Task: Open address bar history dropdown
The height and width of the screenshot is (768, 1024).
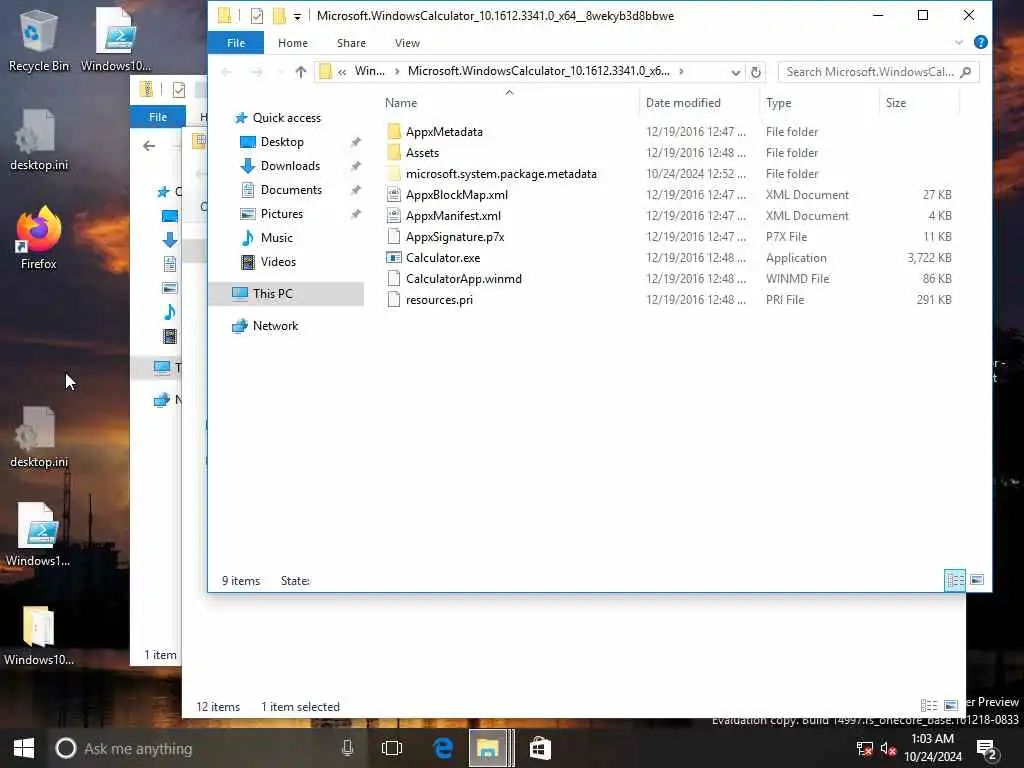Action: click(x=735, y=72)
